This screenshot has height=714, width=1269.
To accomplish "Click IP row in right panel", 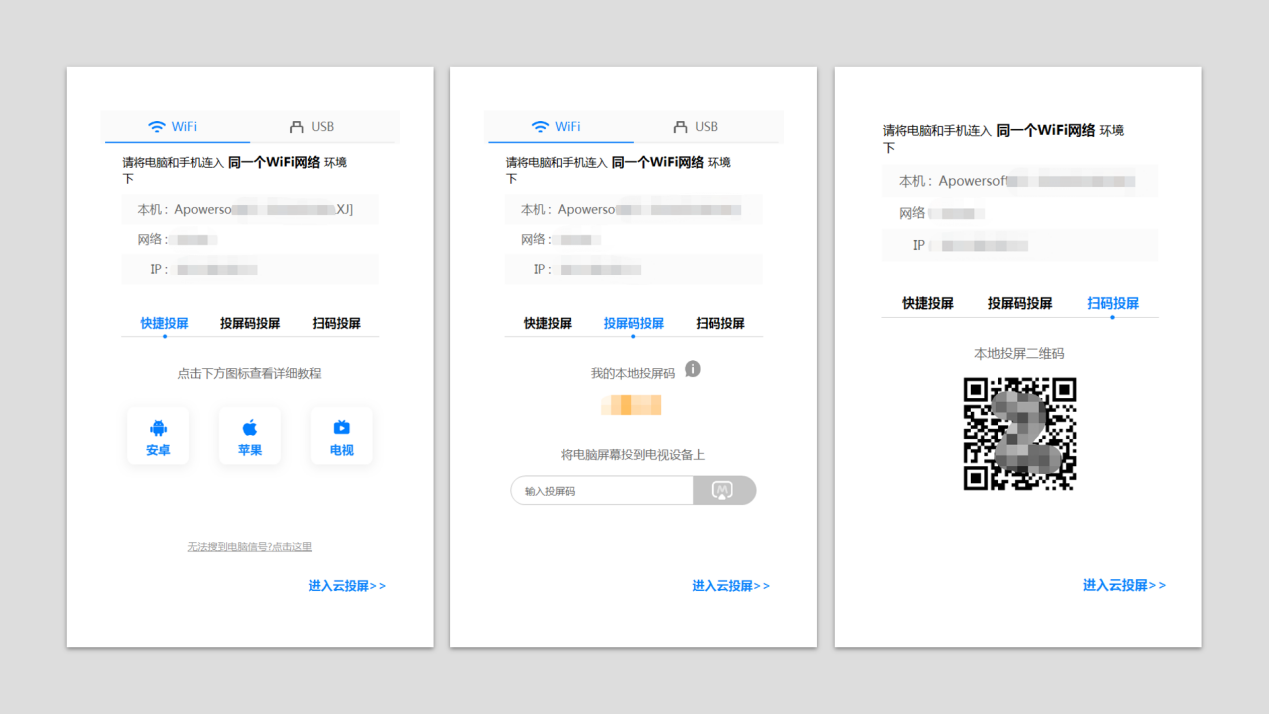I will click(x=1020, y=245).
